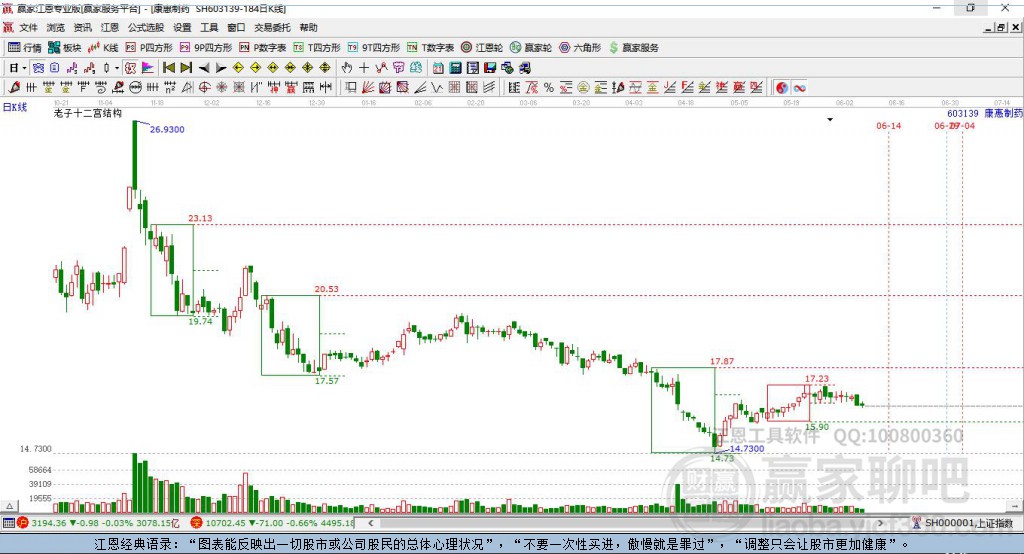Open the 9T四方形 tool
This screenshot has height=554, width=1024.
pyautogui.click(x=374, y=48)
